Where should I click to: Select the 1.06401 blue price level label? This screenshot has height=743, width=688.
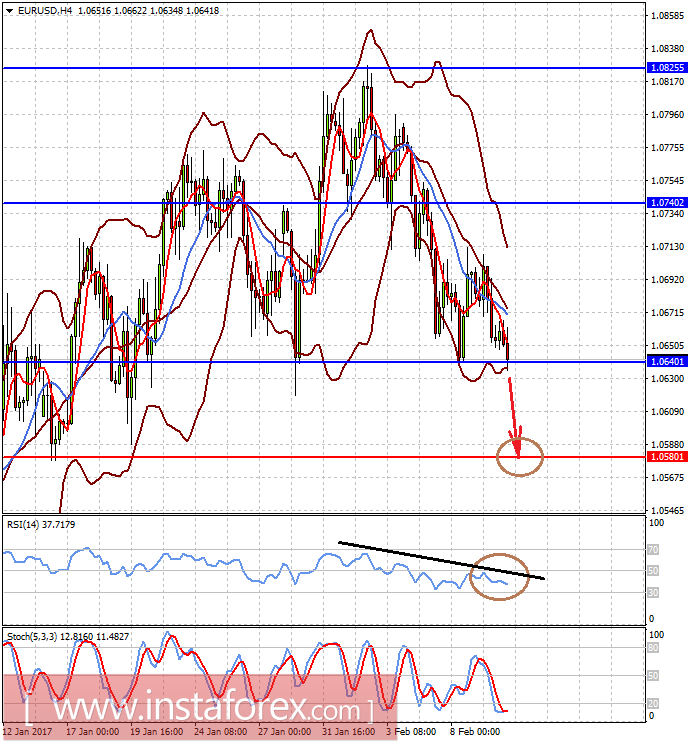click(667, 362)
